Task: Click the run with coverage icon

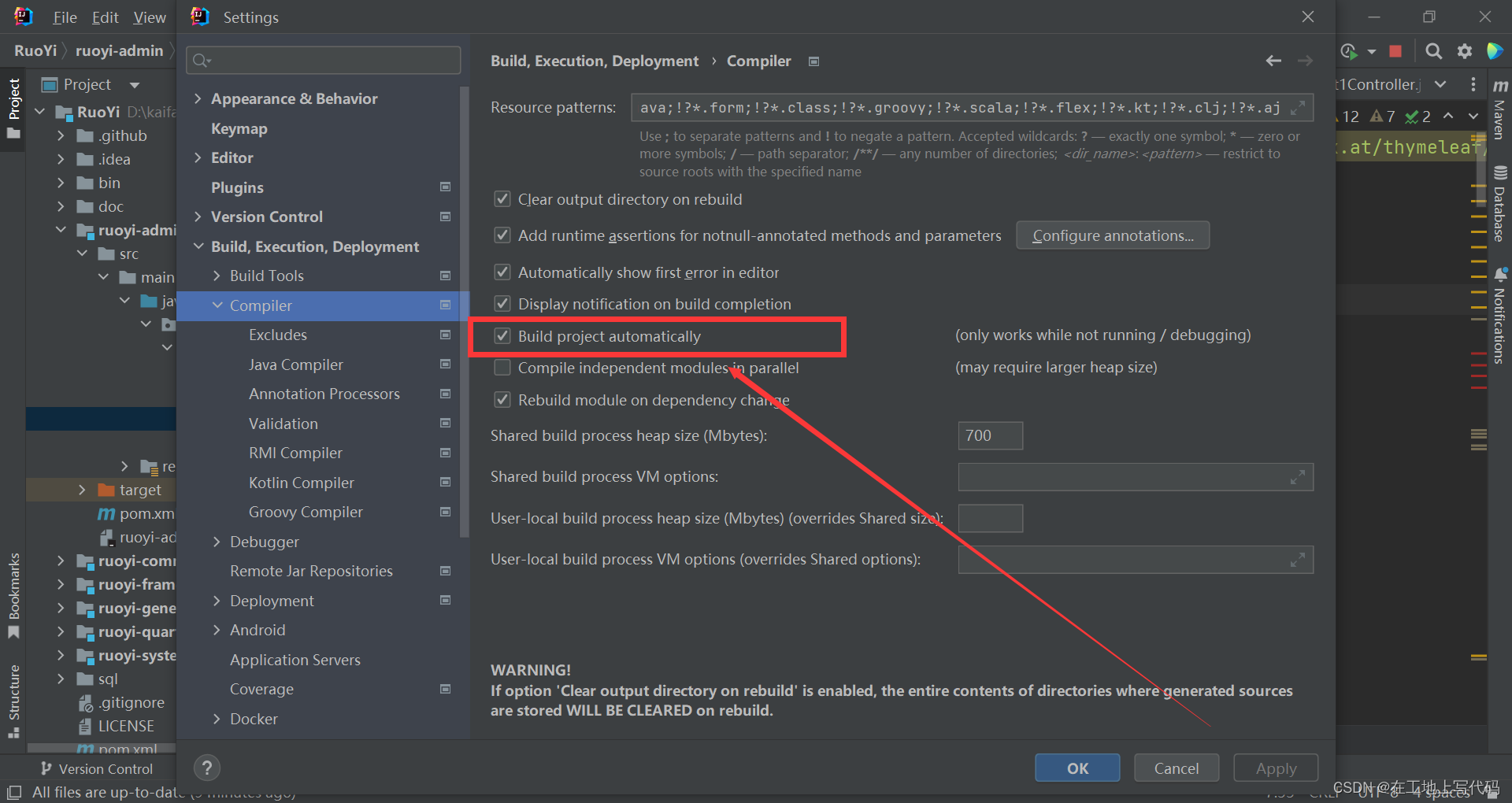Action: (x=1349, y=51)
